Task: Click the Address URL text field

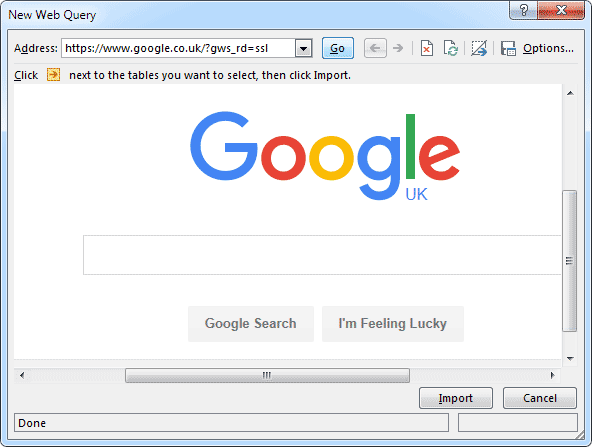Action: [179, 48]
